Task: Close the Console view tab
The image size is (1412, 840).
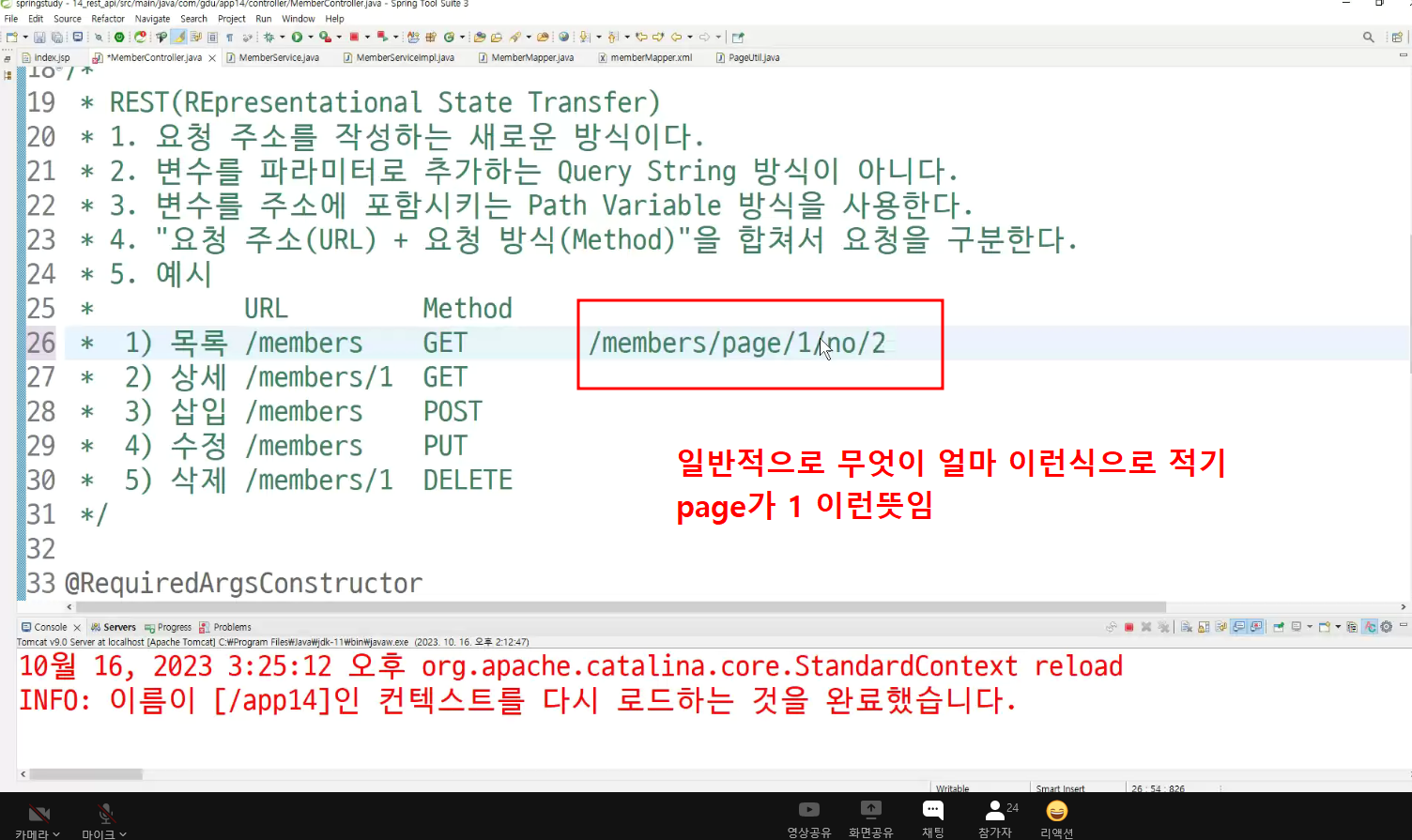Action: click(77, 628)
